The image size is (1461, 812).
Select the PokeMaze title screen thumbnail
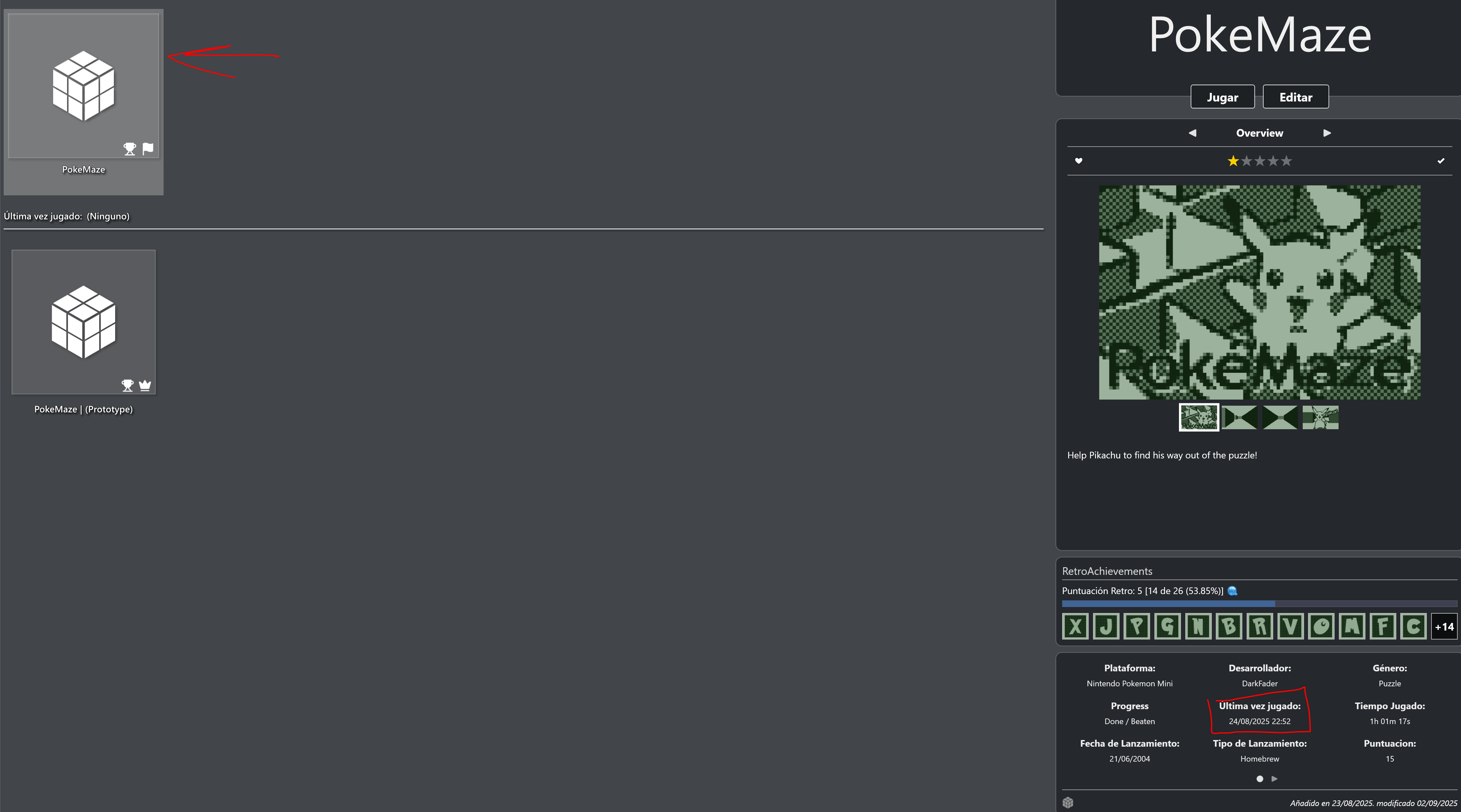pos(1199,417)
